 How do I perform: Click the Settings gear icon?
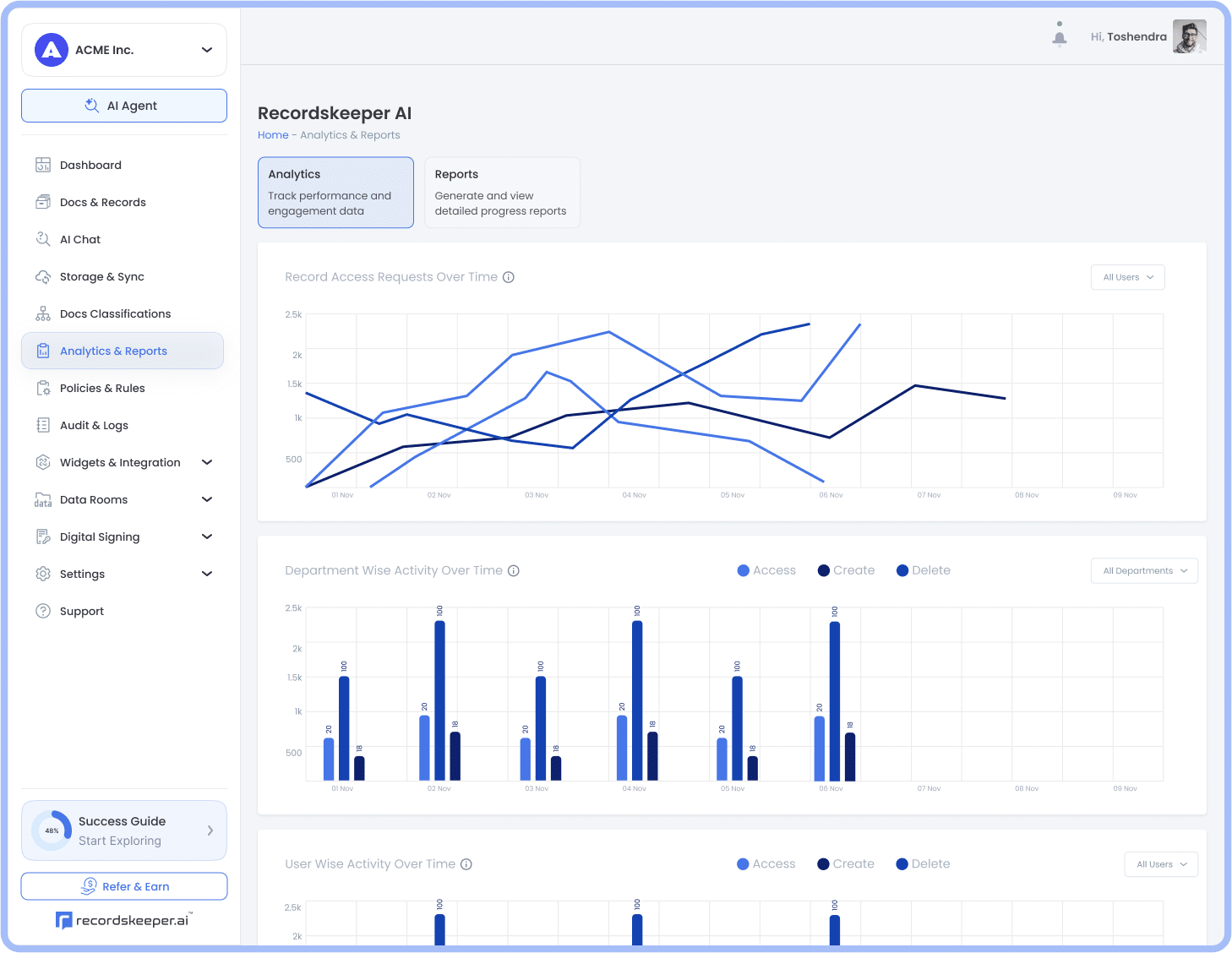43,574
